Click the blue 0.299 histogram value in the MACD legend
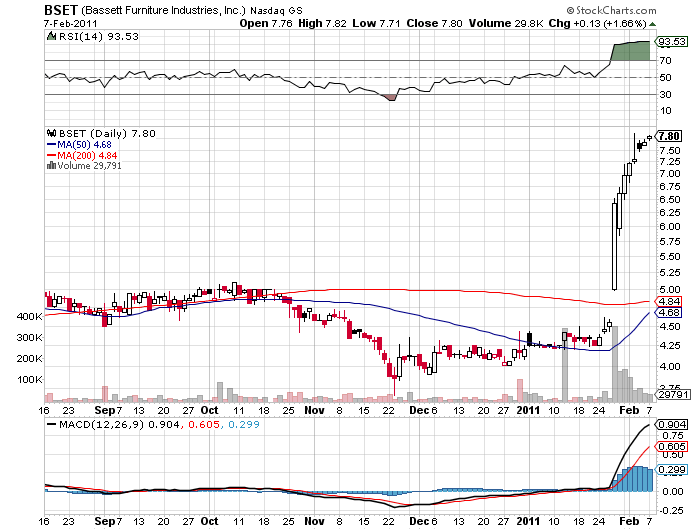The width and height of the screenshot is (700, 530). [243, 424]
